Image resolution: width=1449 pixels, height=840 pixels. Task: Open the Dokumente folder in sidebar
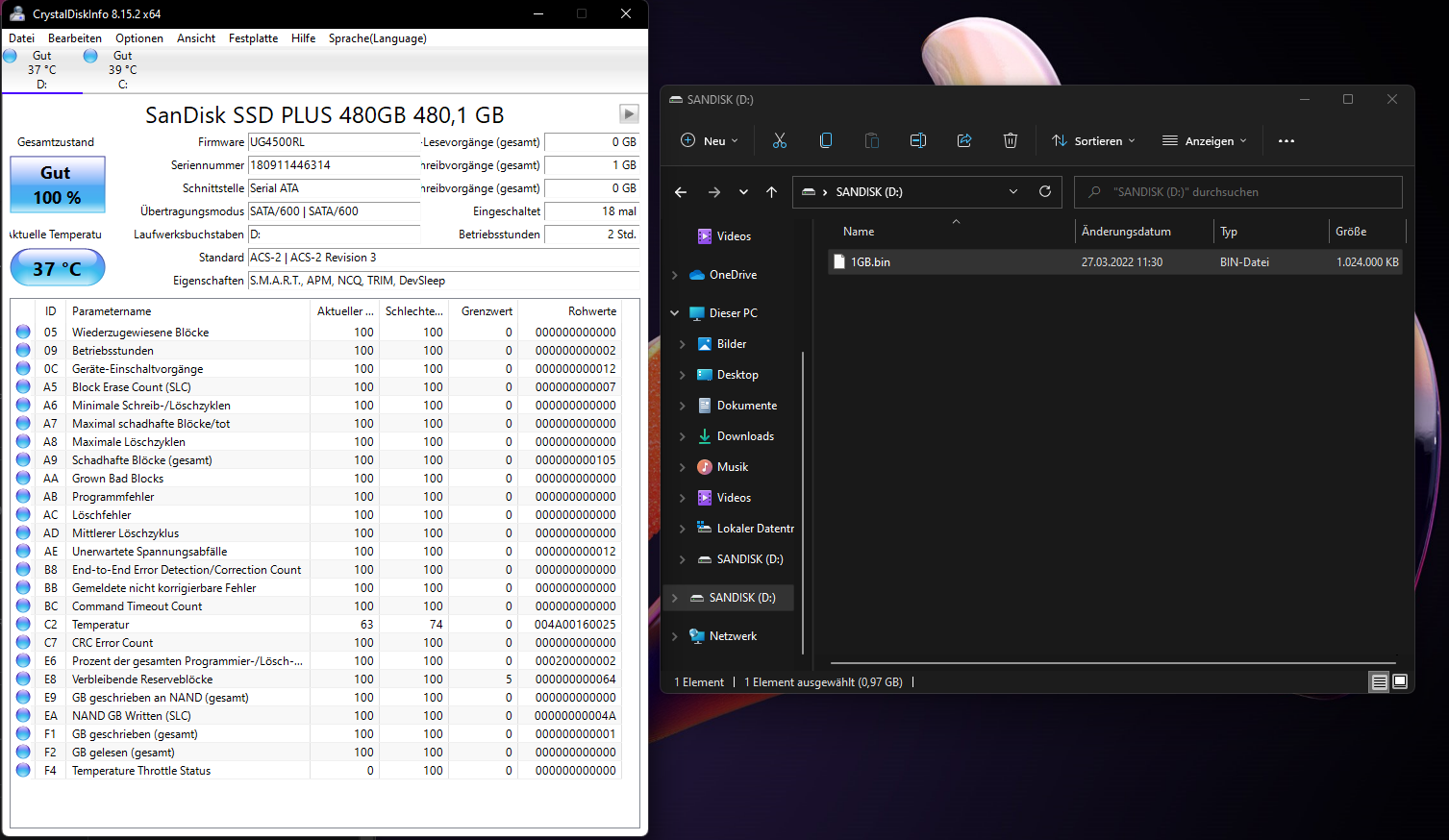click(x=737, y=406)
